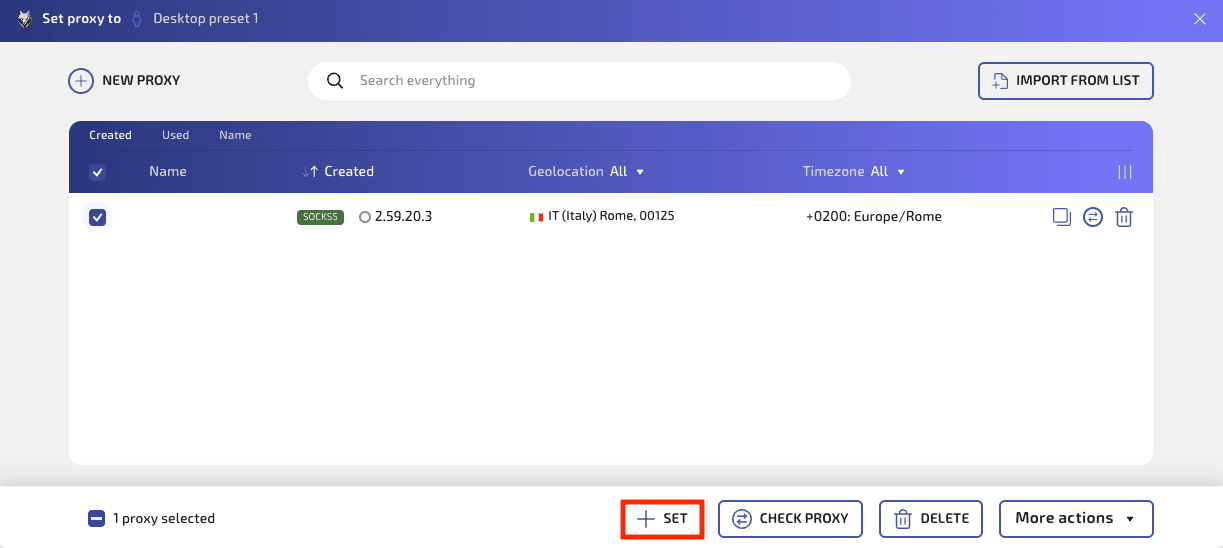
Task: Click the wolf logo in title bar
Action: click(25, 19)
